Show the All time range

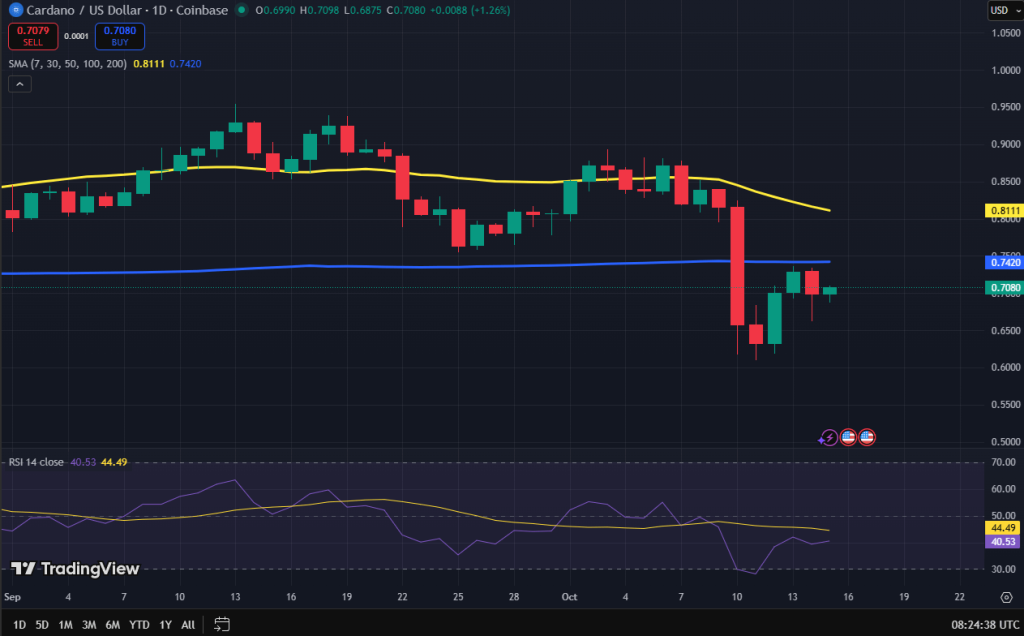(x=188, y=625)
